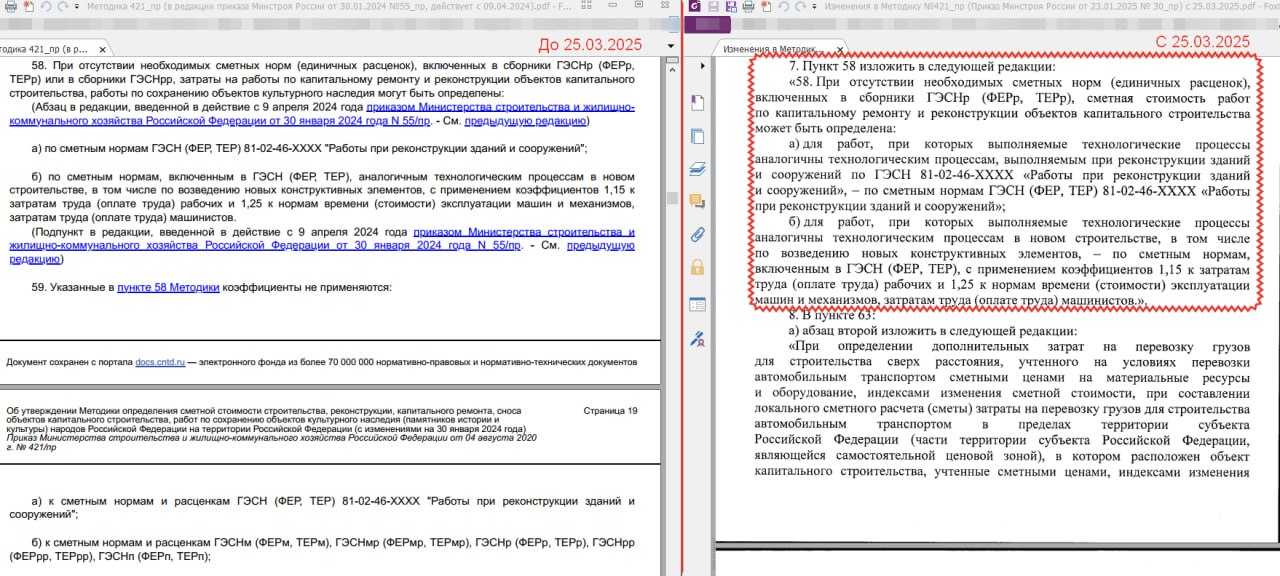Click Save As icon in right window toolbar
The width and height of the screenshot is (1280, 576).
pyautogui.click(x=731, y=6)
